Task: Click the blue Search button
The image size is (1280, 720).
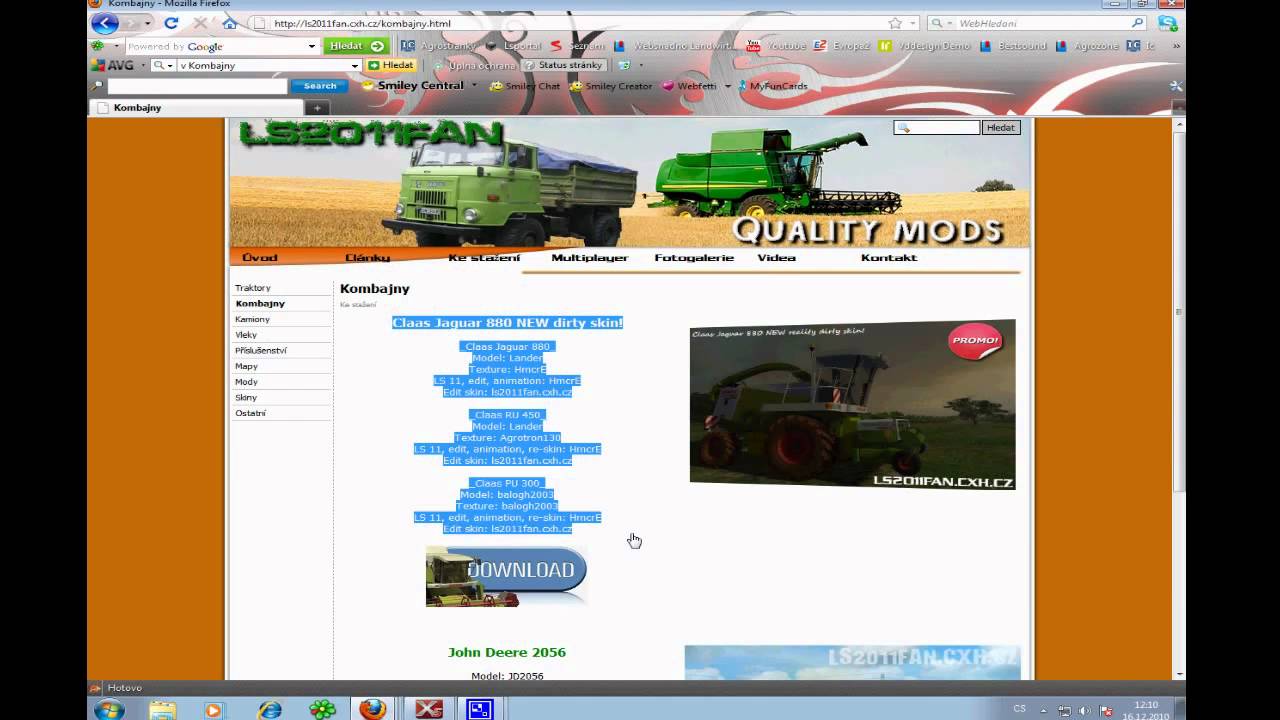Action: point(320,86)
